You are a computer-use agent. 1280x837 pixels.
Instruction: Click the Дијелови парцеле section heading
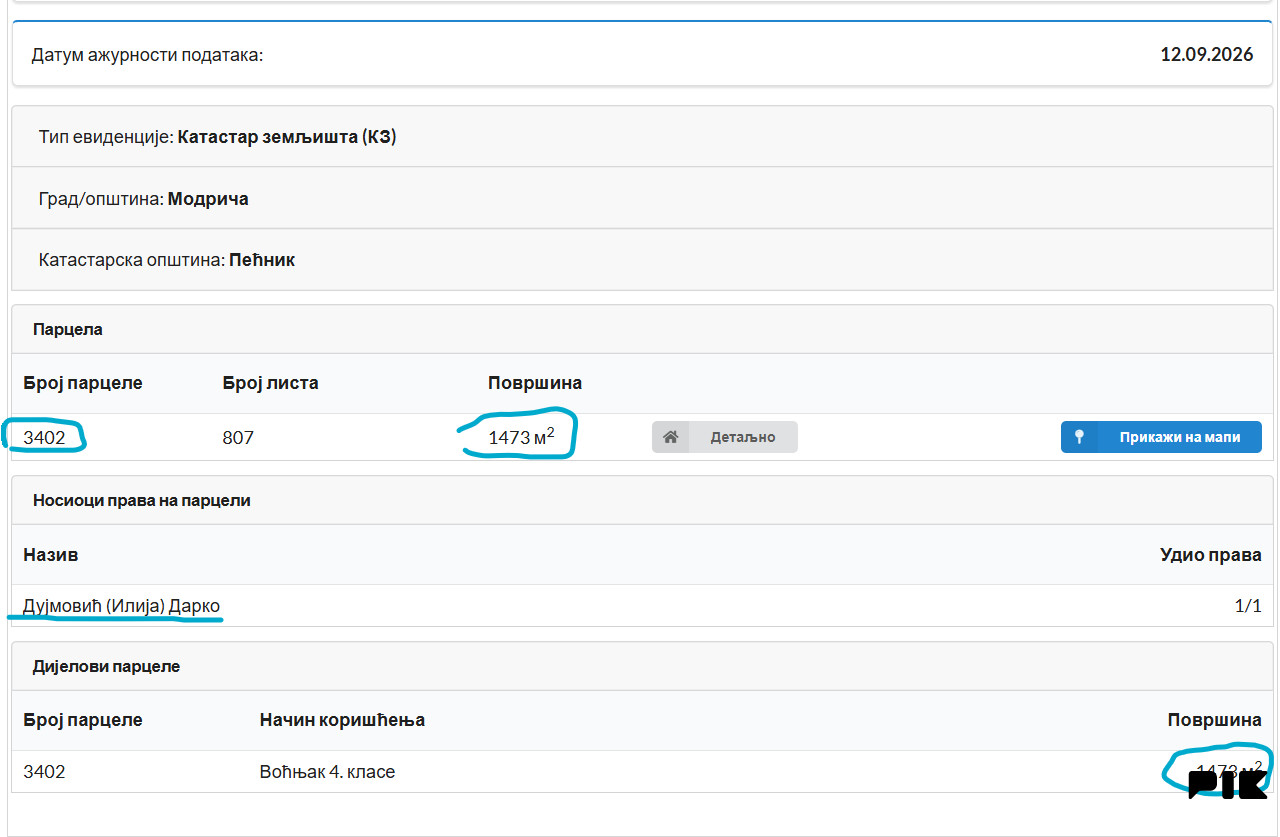[x=107, y=666]
